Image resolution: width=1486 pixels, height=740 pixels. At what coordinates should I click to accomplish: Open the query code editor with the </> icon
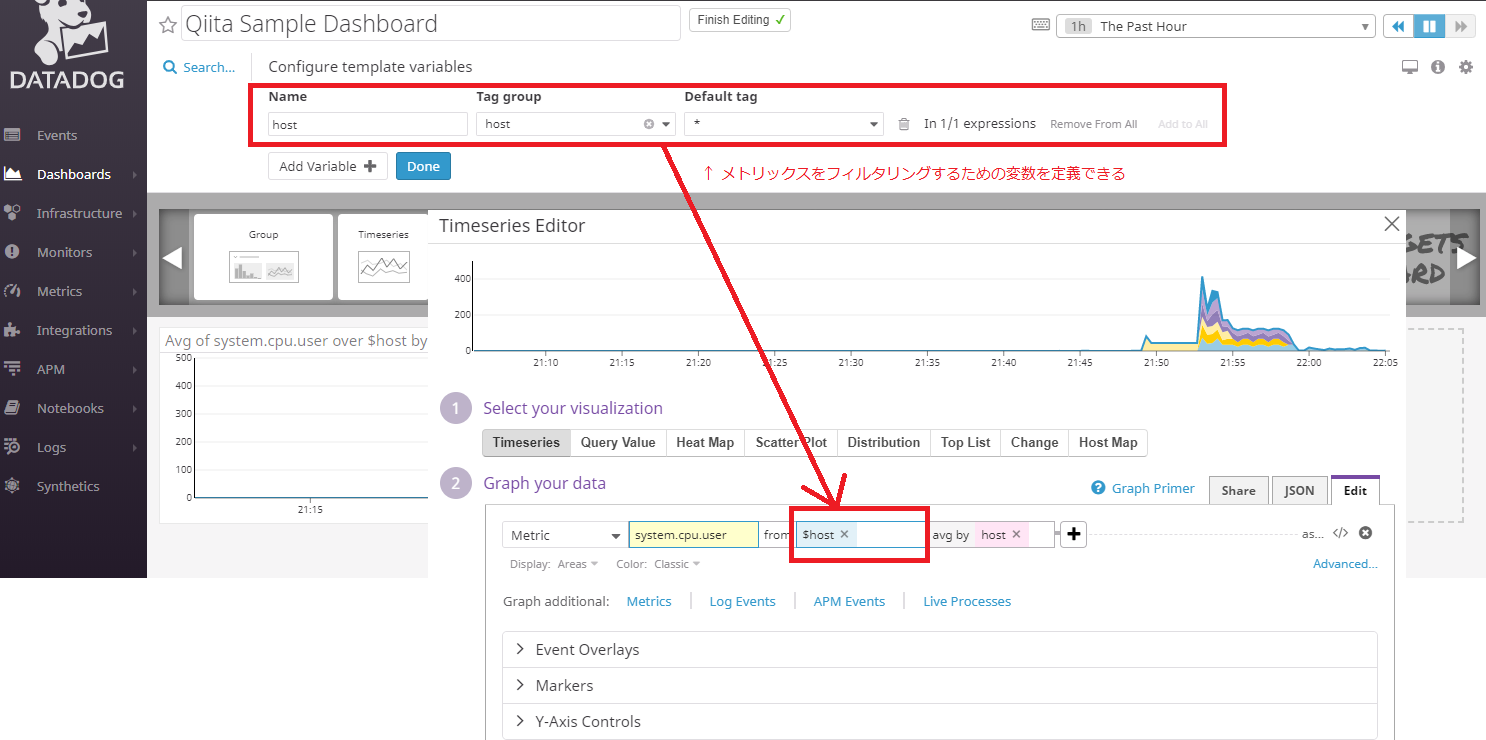point(1341,533)
